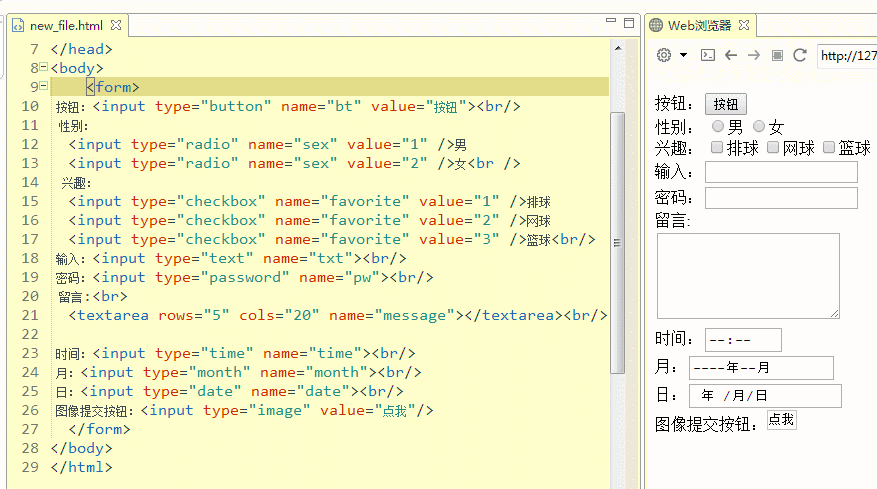Minimize the editor pane

coord(611,21)
